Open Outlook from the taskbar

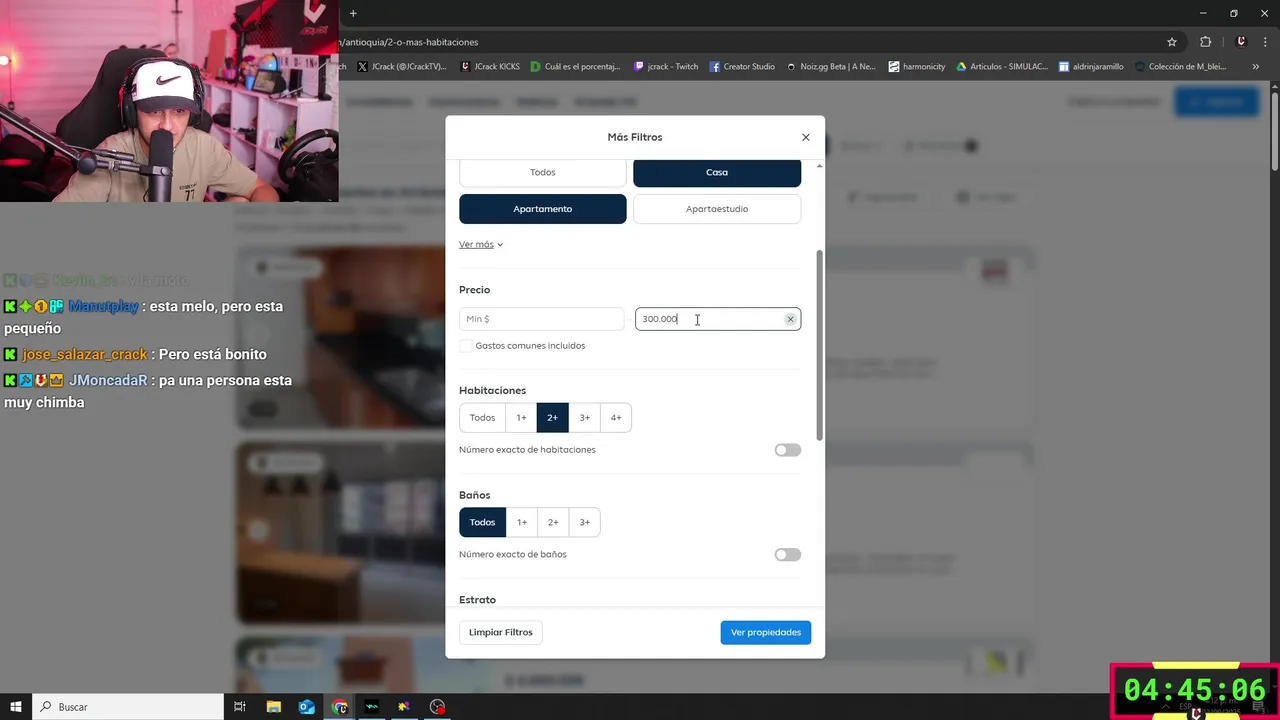(306, 707)
